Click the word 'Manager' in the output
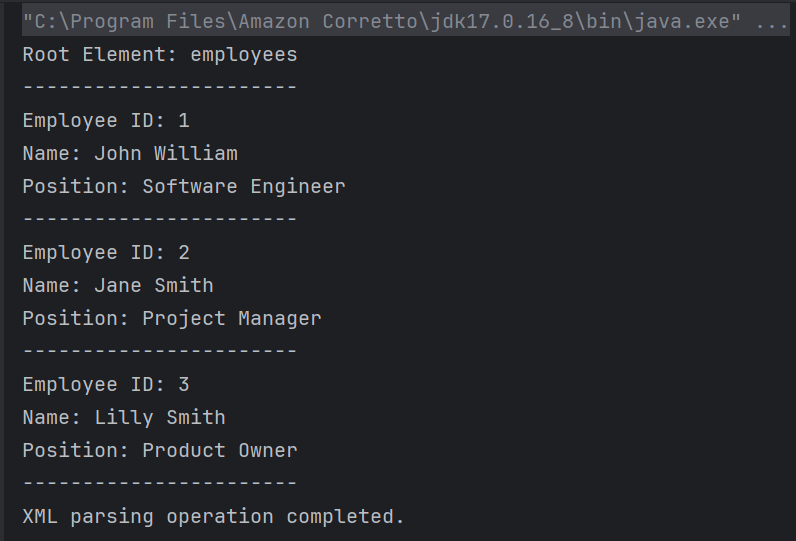This screenshot has width=796, height=541. point(280,319)
